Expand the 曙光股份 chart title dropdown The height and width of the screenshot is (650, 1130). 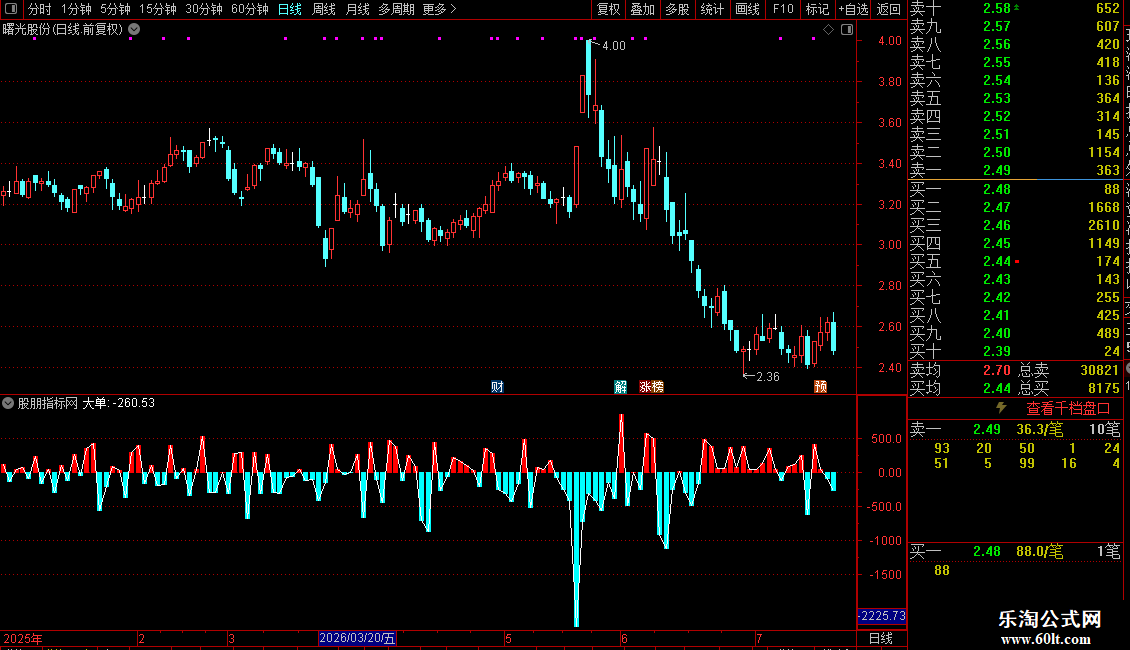pos(134,30)
